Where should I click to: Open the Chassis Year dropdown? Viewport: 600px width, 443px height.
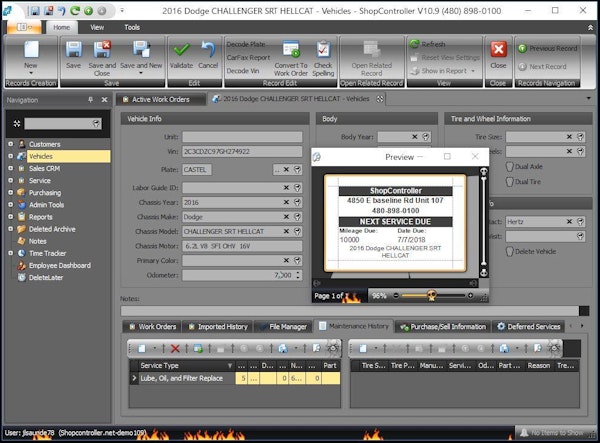(x=297, y=202)
